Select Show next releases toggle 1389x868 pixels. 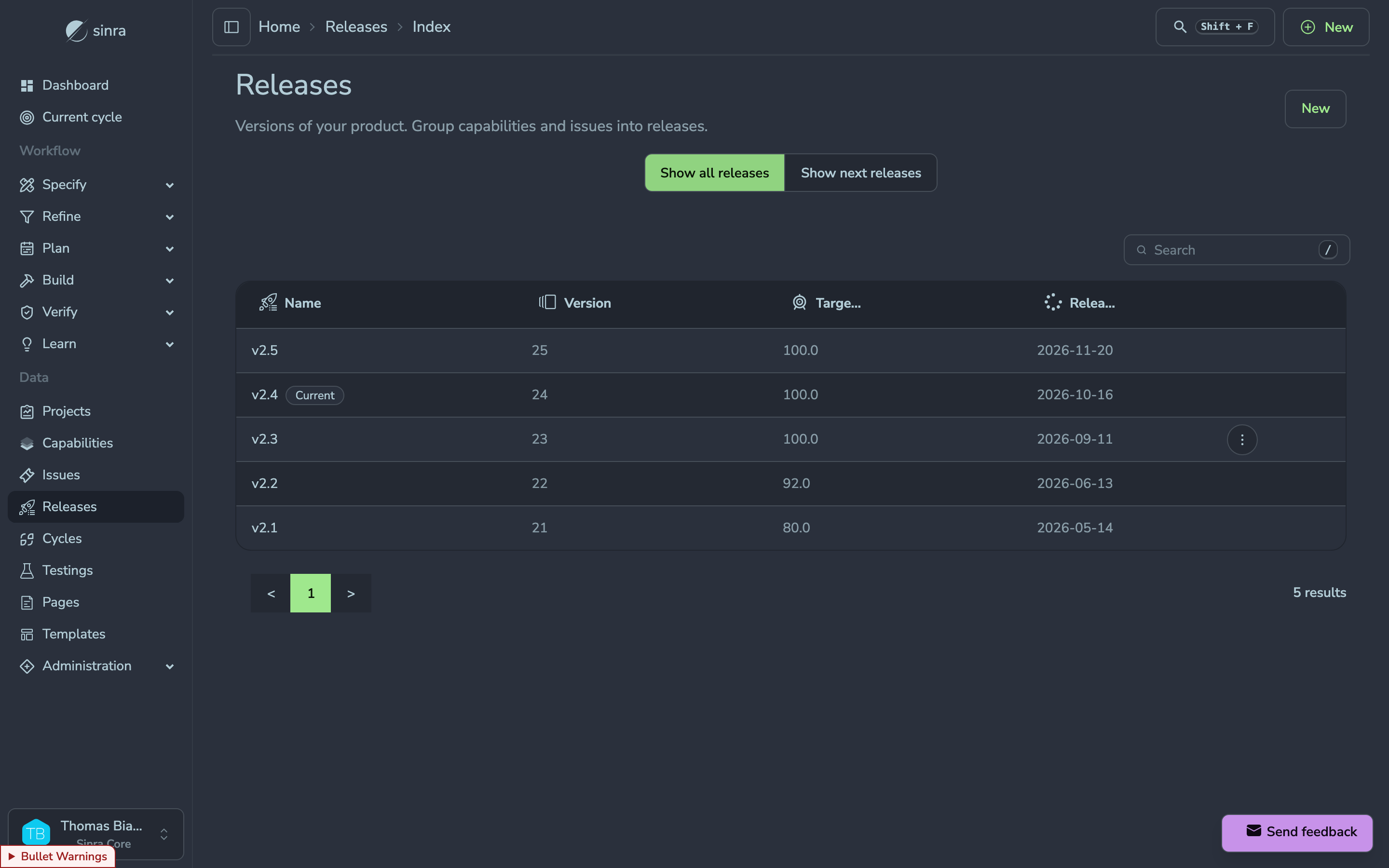pos(861,173)
